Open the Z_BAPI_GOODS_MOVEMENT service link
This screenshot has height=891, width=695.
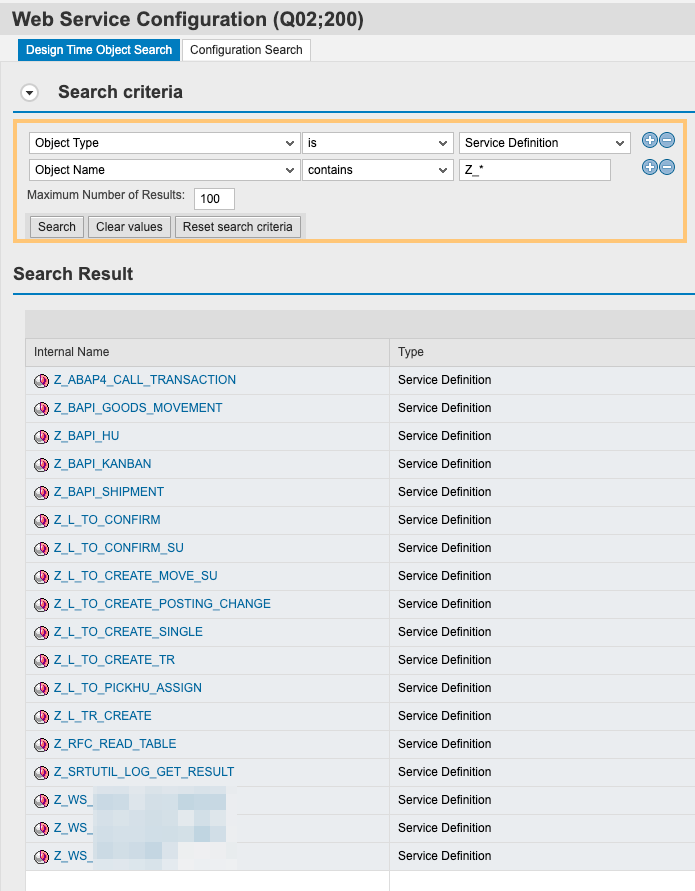click(138, 408)
